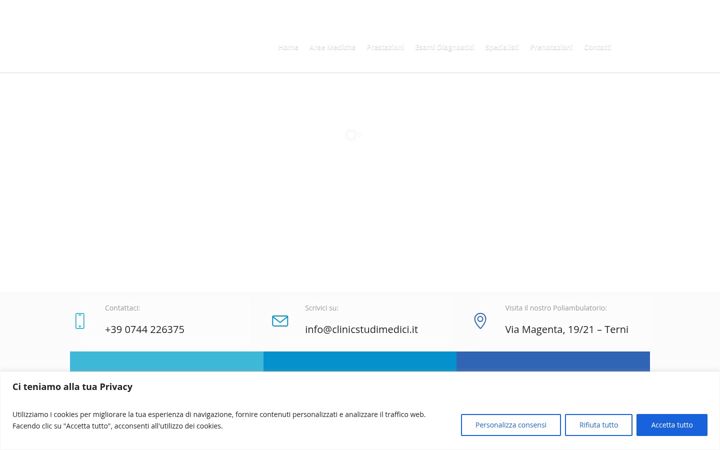Image resolution: width=720 pixels, height=450 pixels.
Task: Open the Home menu item
Action: tap(288, 47)
